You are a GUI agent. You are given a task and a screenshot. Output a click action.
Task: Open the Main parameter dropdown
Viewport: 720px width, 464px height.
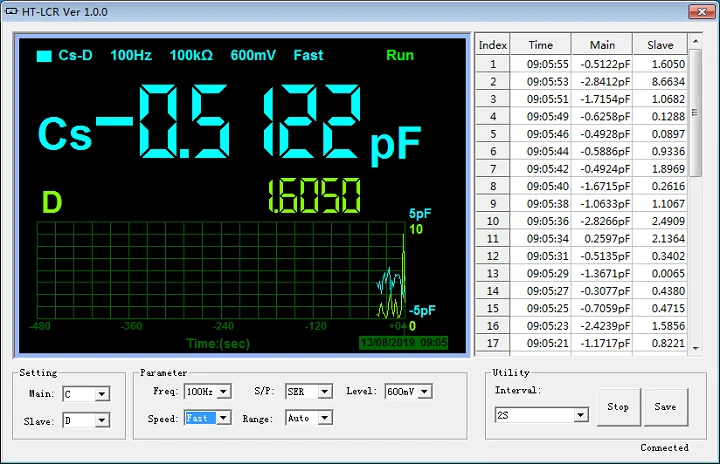[x=101, y=394]
